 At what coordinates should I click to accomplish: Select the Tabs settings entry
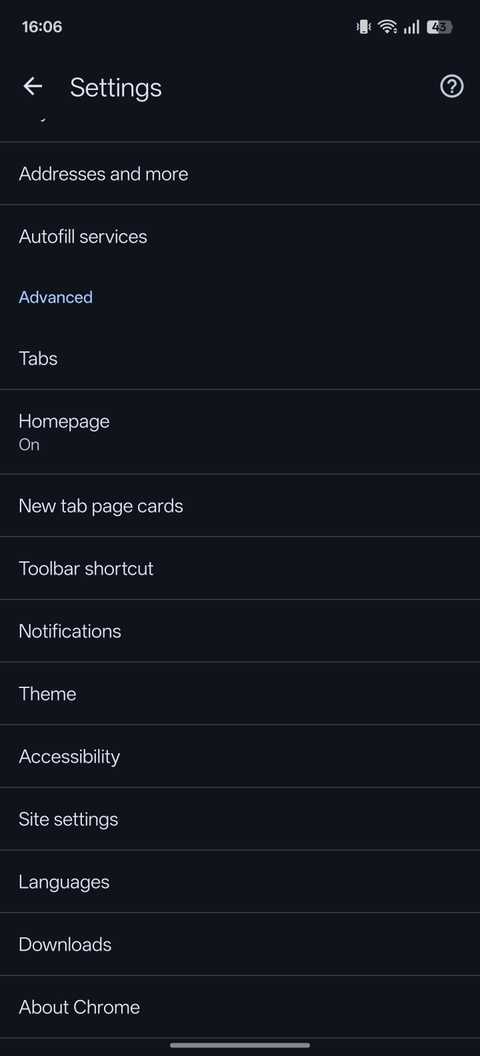[240, 358]
